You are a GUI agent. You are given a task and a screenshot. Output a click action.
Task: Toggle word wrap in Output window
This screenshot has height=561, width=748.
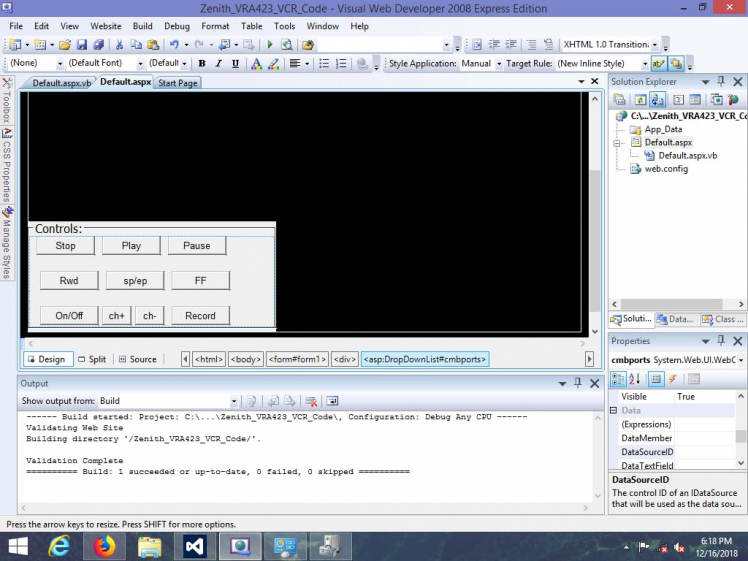click(x=332, y=401)
